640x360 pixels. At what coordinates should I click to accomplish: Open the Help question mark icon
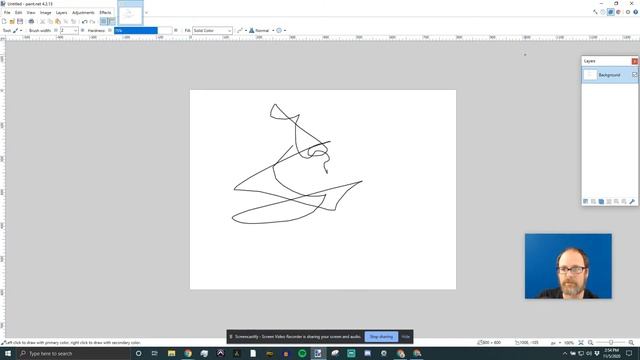[636, 12]
